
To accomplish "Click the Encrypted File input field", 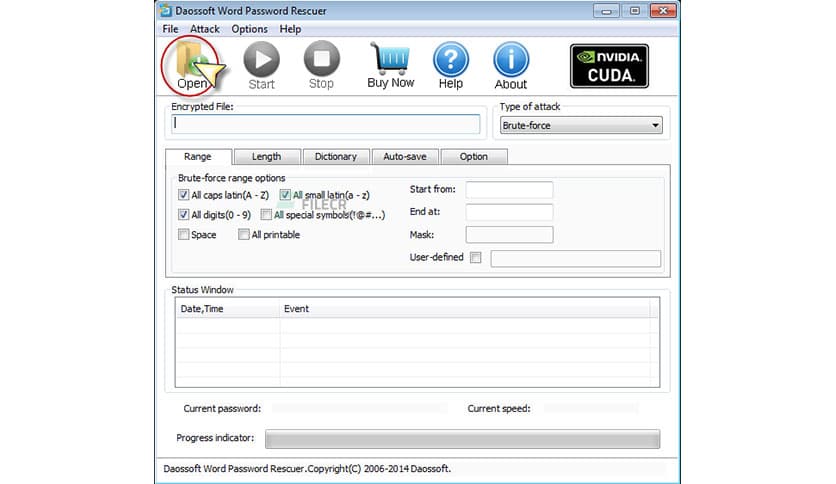I will pyautogui.click(x=326, y=124).
